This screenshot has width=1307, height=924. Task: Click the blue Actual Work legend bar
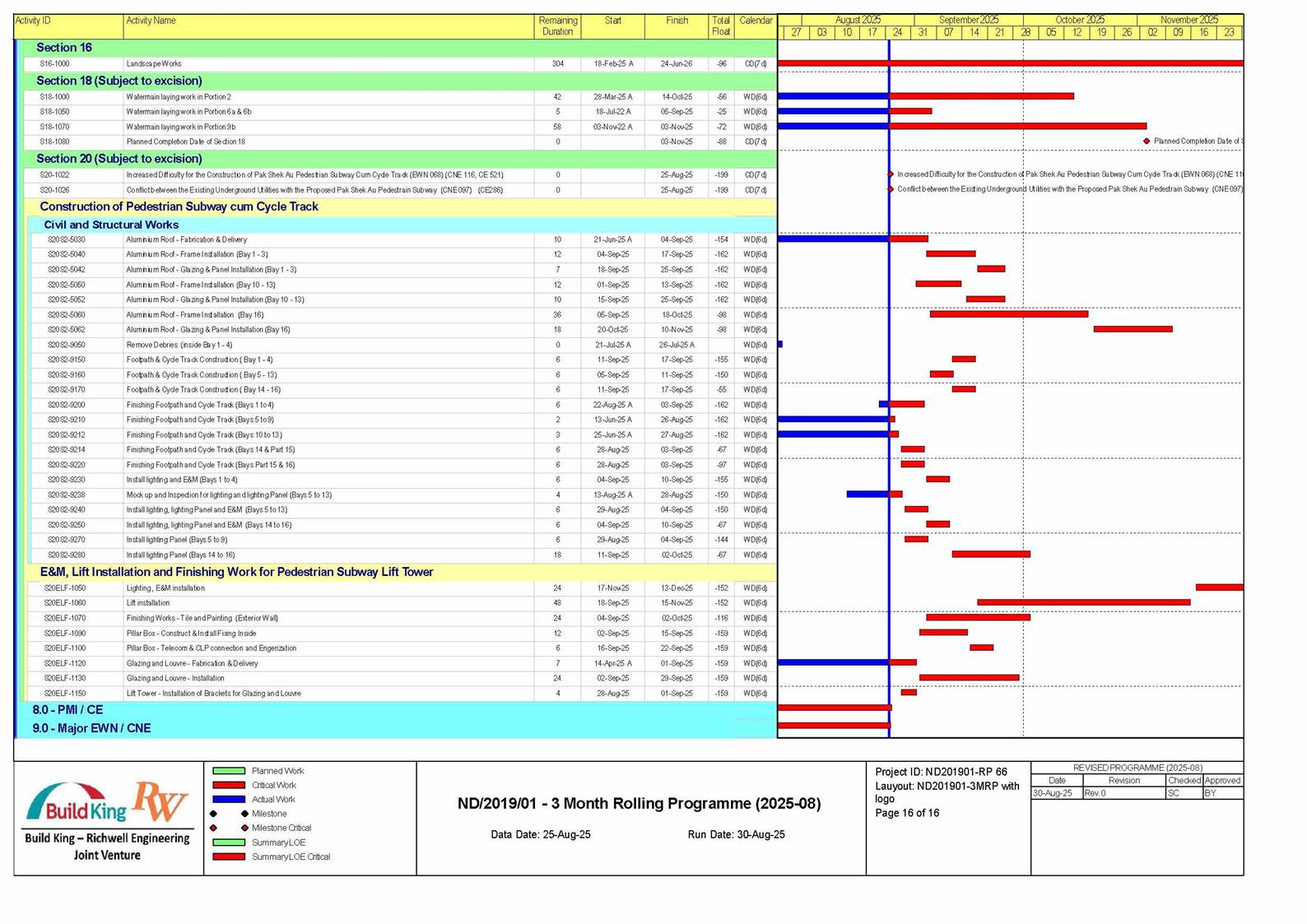click(x=229, y=799)
